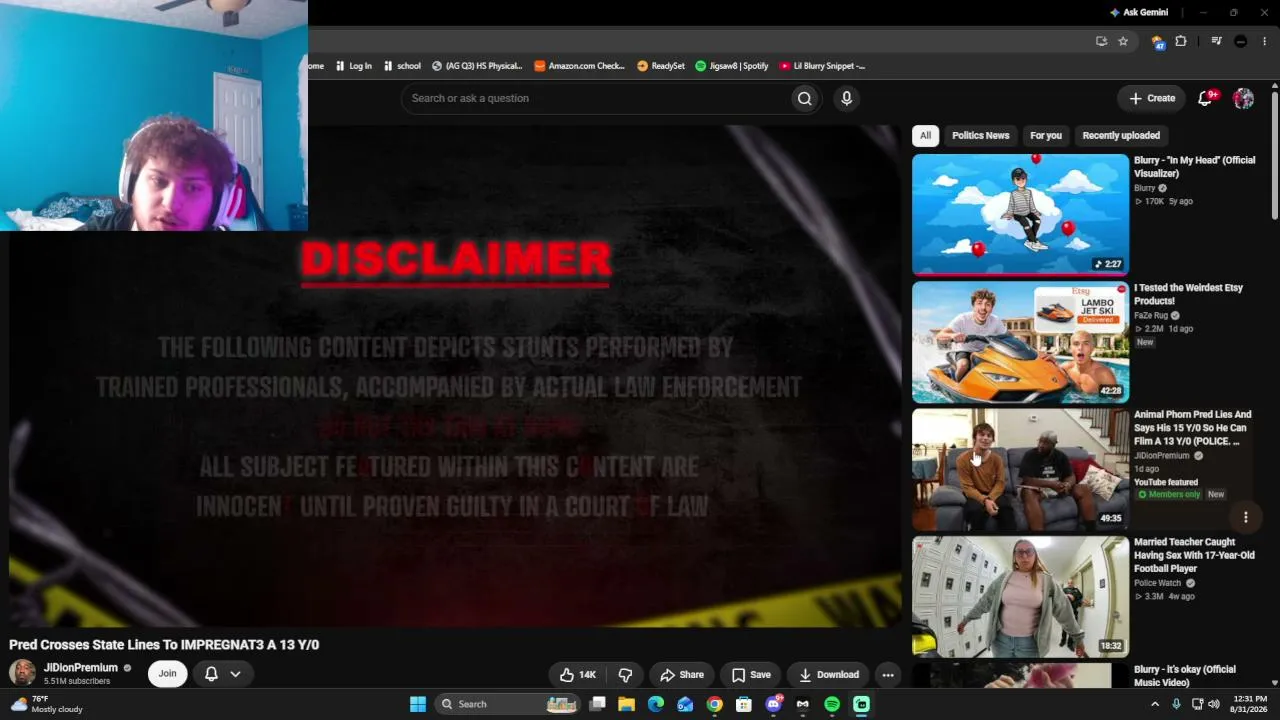
Task: Click the Share button
Action: pyautogui.click(x=682, y=675)
